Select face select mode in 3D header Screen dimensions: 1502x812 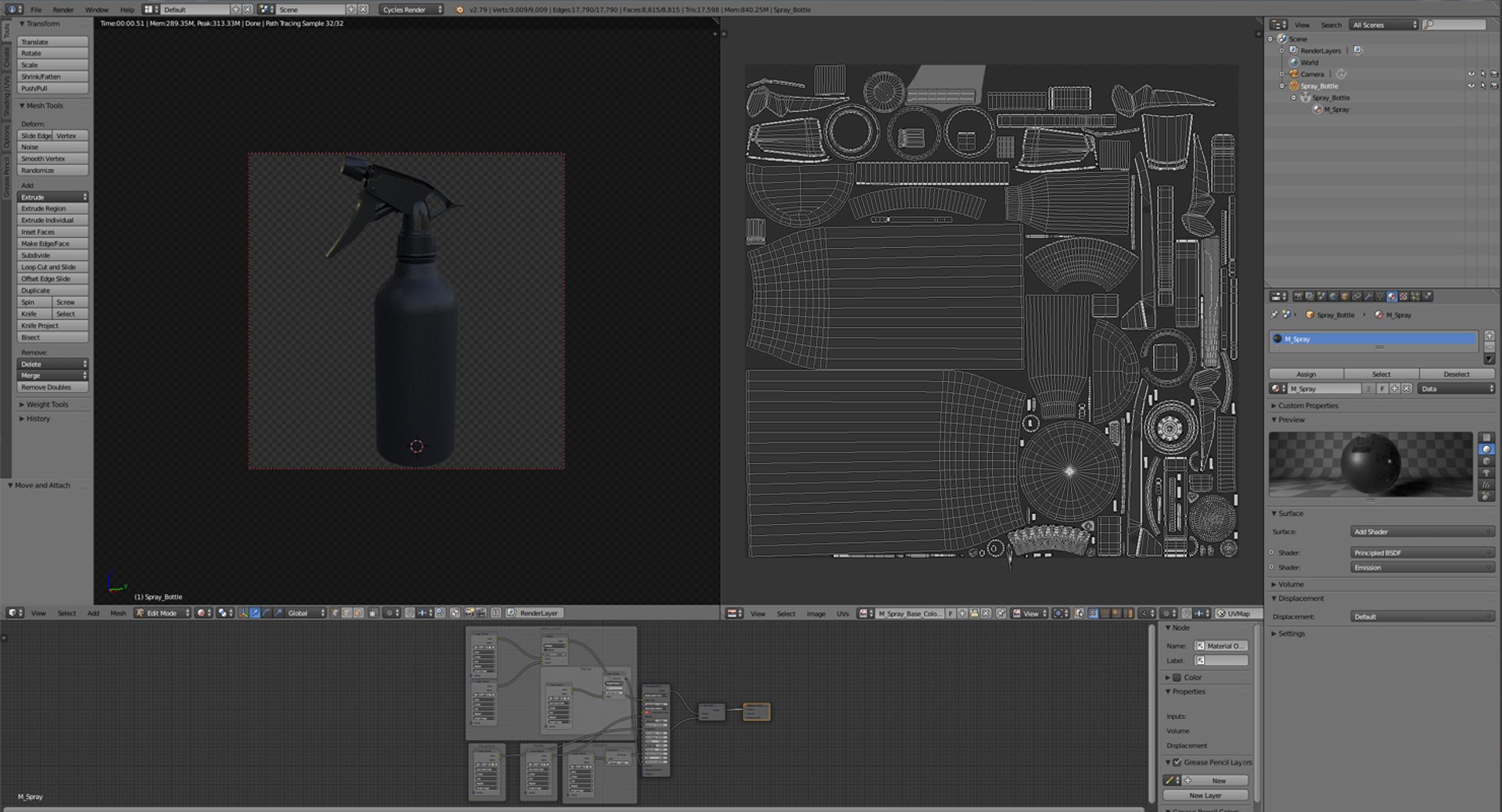358,613
